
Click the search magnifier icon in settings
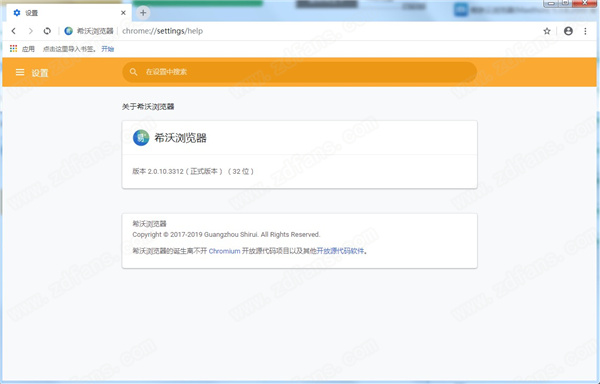(x=133, y=72)
